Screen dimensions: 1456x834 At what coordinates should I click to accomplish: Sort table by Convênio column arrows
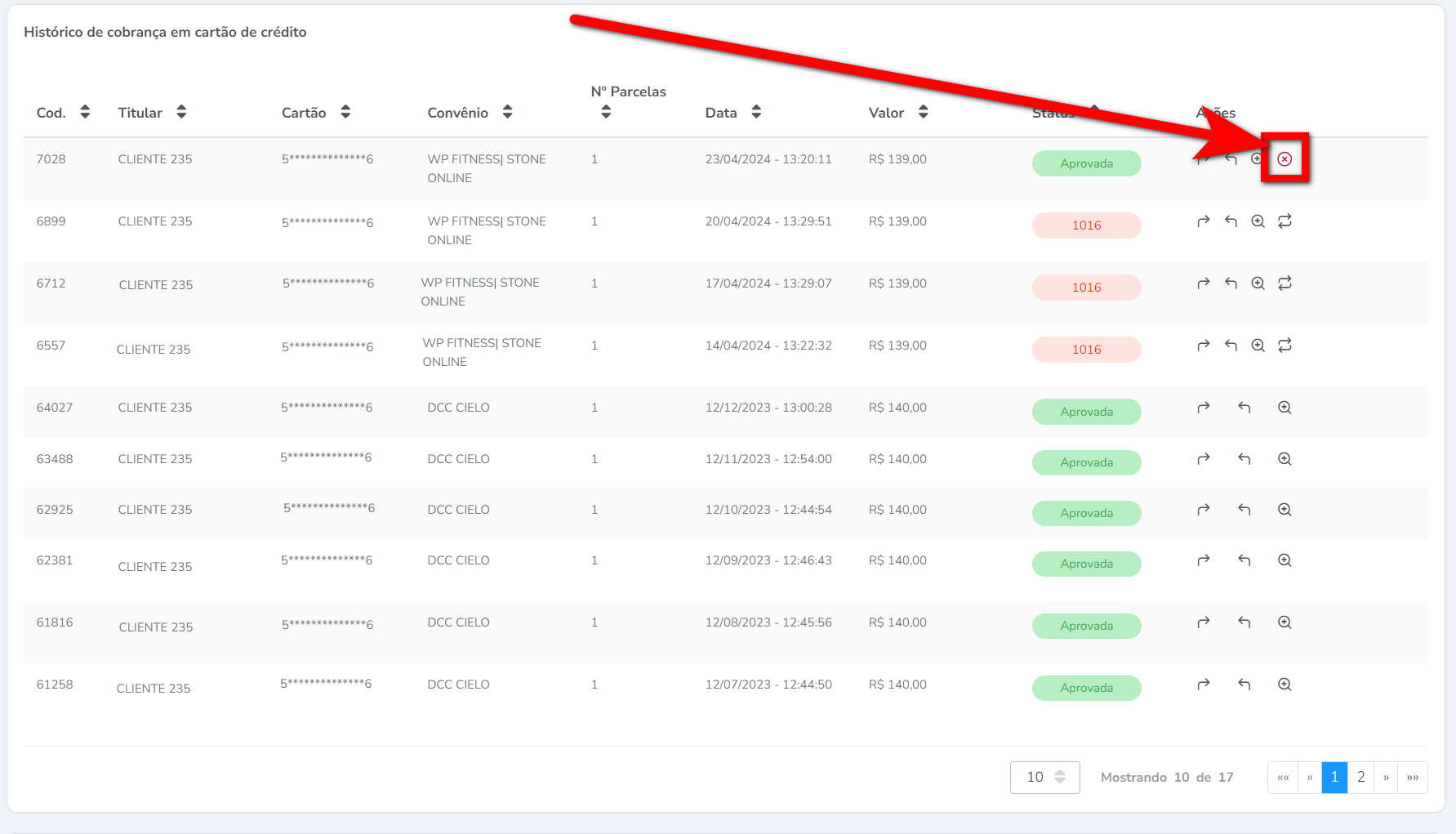[507, 112]
